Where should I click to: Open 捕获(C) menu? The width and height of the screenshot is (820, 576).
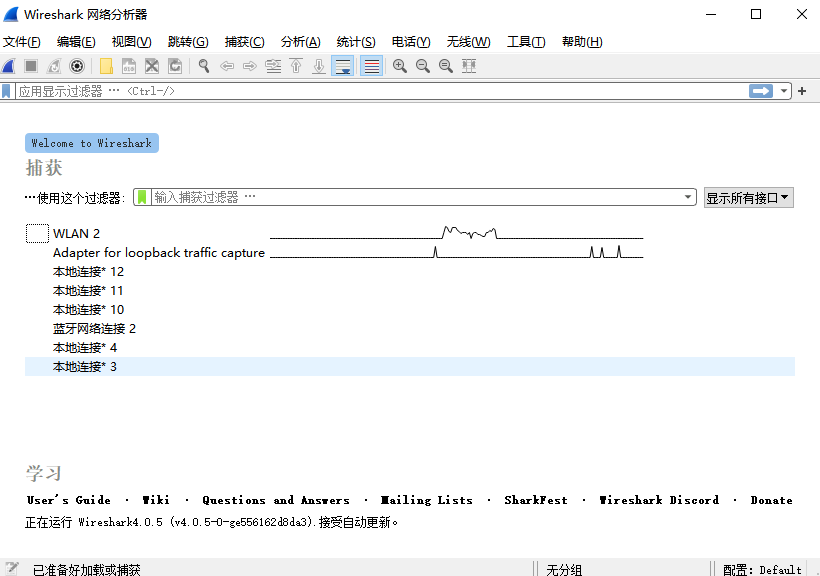click(x=244, y=42)
